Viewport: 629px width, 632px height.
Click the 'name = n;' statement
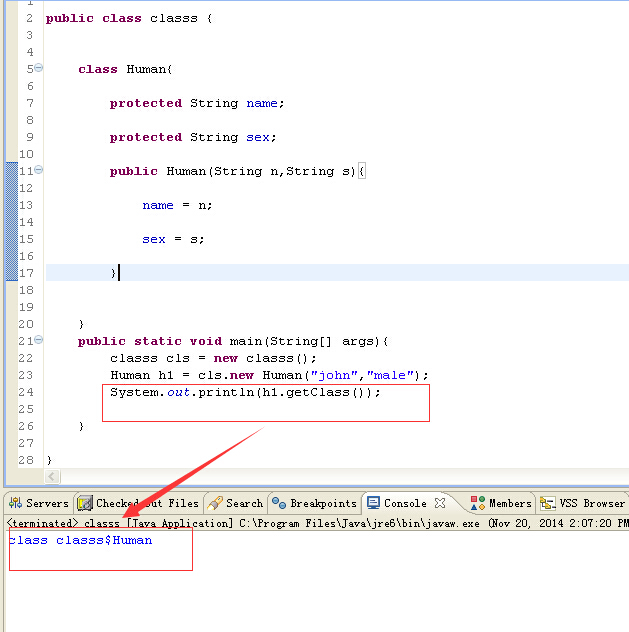pos(177,206)
